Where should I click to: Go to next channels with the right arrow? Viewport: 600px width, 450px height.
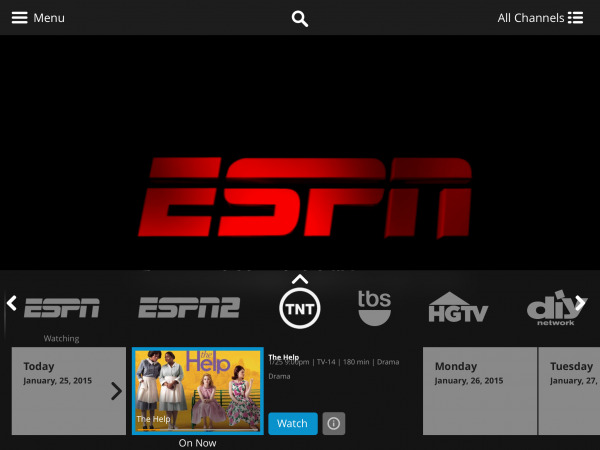pos(580,303)
